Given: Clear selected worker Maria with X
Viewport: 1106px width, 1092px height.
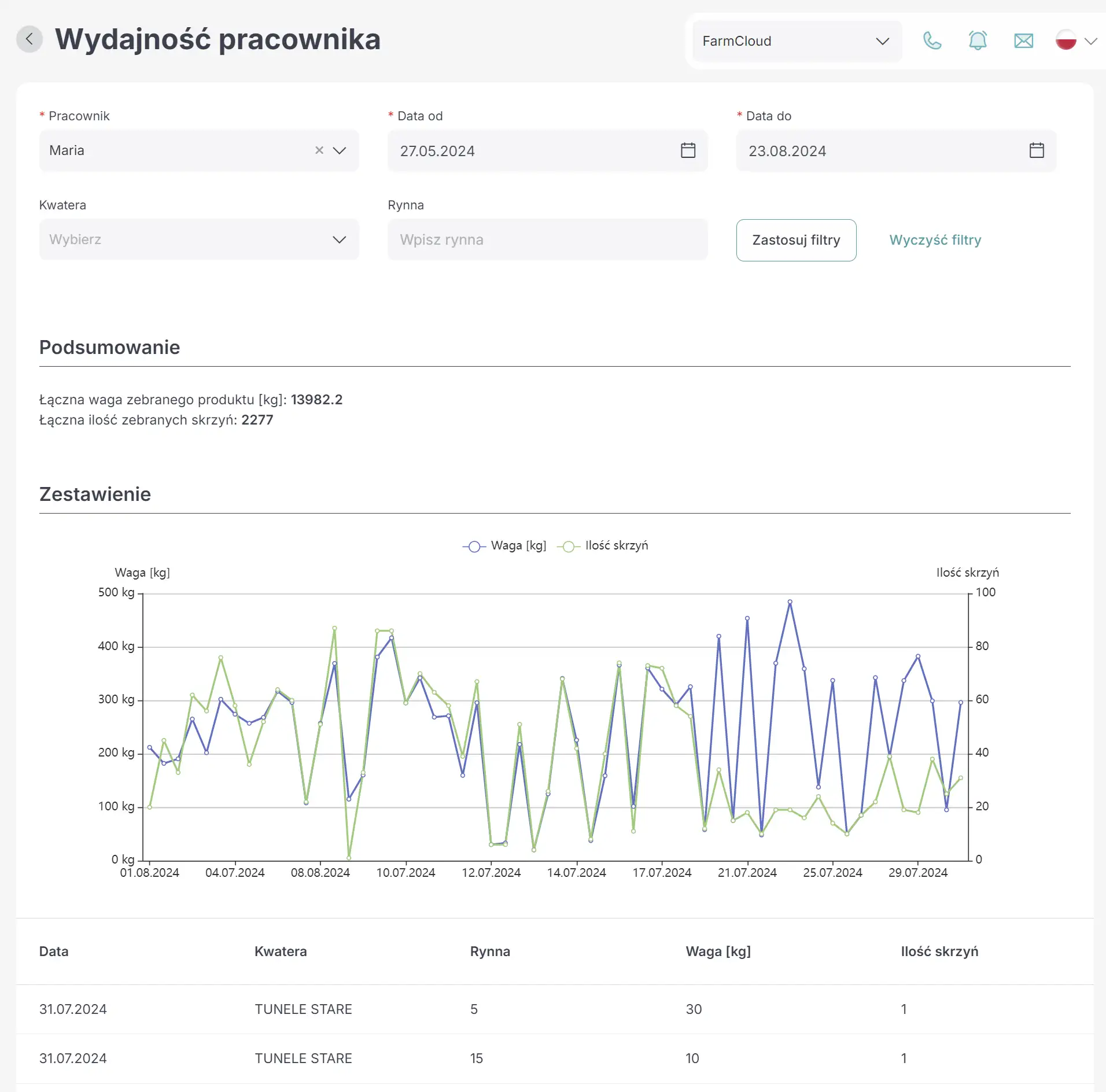Looking at the screenshot, I should coord(319,150).
